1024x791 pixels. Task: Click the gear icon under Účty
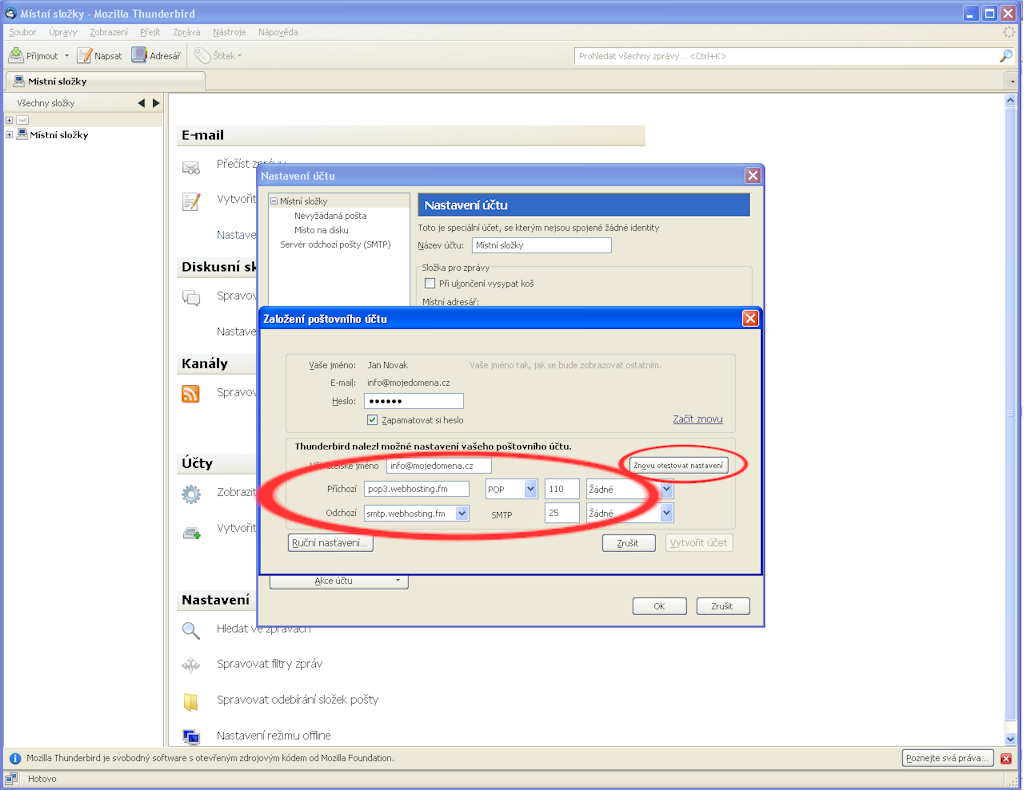click(x=191, y=494)
